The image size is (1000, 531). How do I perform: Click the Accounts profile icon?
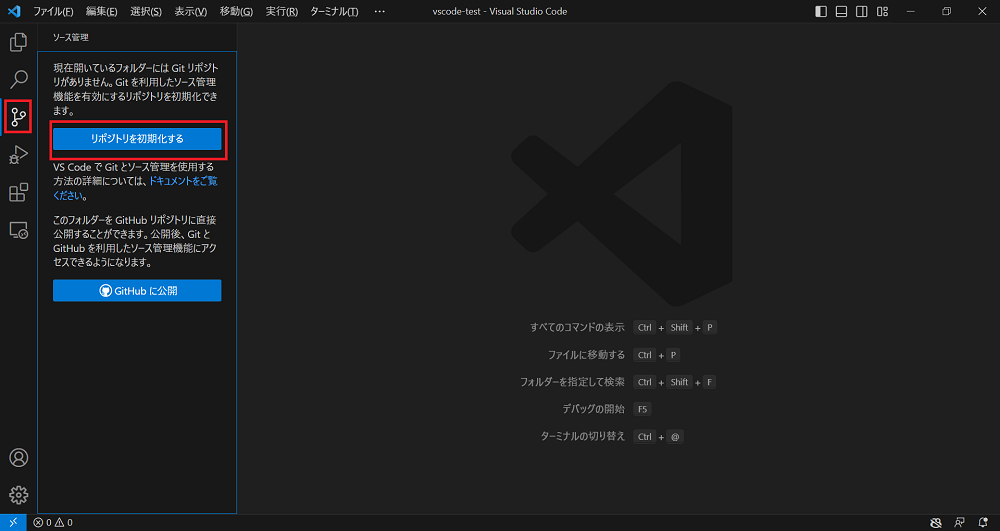click(18, 458)
